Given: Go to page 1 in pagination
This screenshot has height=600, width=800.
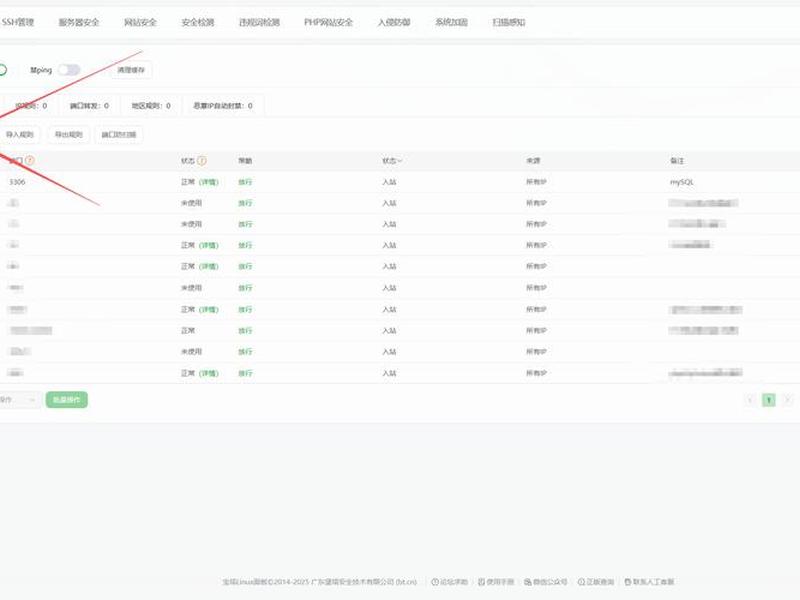Looking at the screenshot, I should pyautogui.click(x=769, y=400).
